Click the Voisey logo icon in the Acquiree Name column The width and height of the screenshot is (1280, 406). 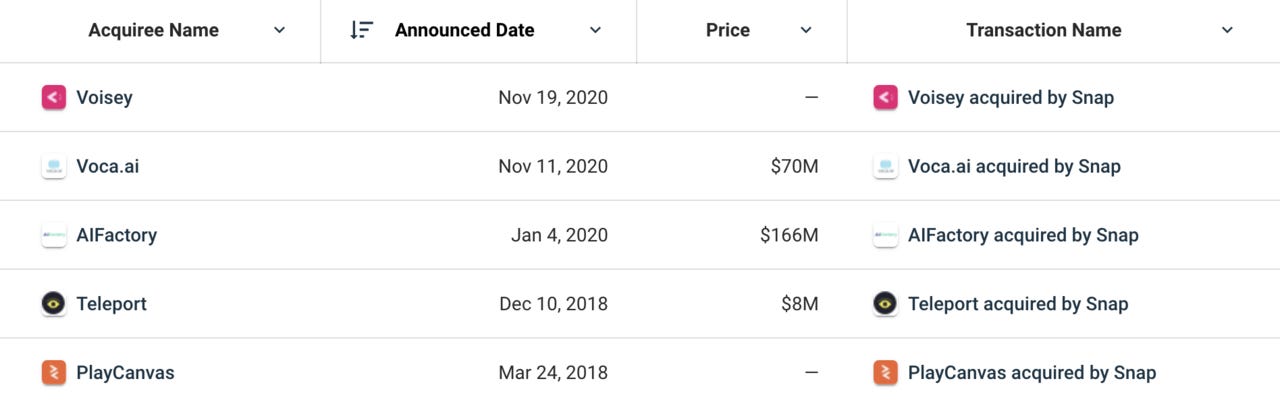point(54,97)
